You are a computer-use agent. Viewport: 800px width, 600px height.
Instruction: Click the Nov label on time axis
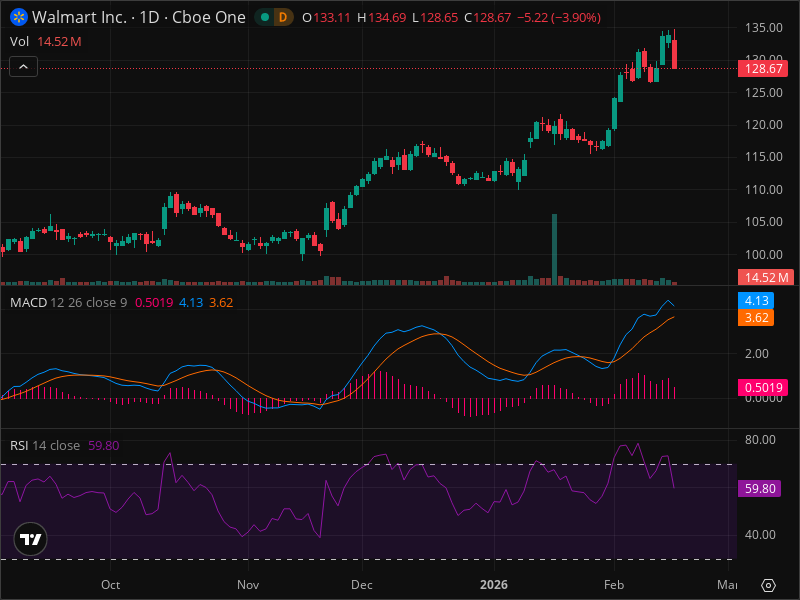[x=248, y=585]
